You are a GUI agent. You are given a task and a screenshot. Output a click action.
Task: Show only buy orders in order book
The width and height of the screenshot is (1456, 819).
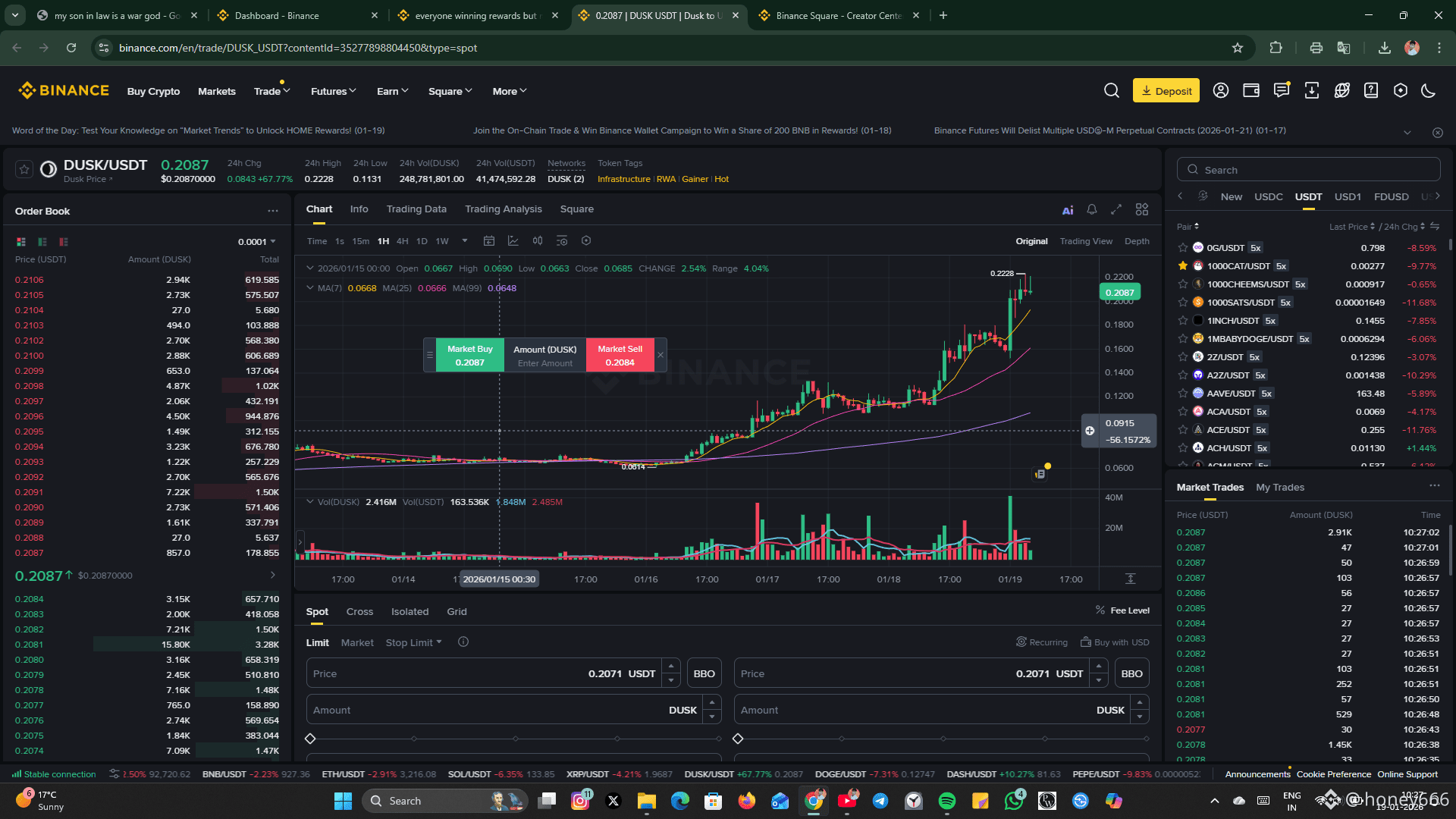tap(42, 242)
